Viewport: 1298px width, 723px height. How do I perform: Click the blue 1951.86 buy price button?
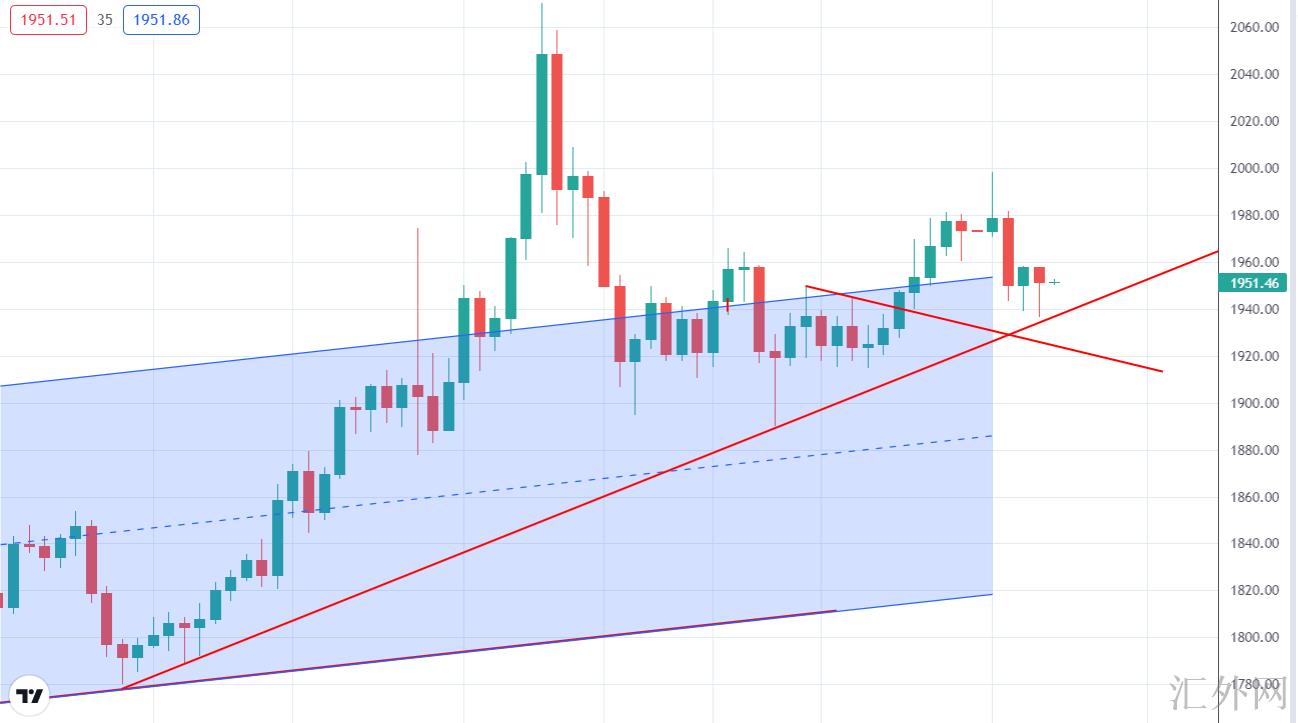(161, 20)
